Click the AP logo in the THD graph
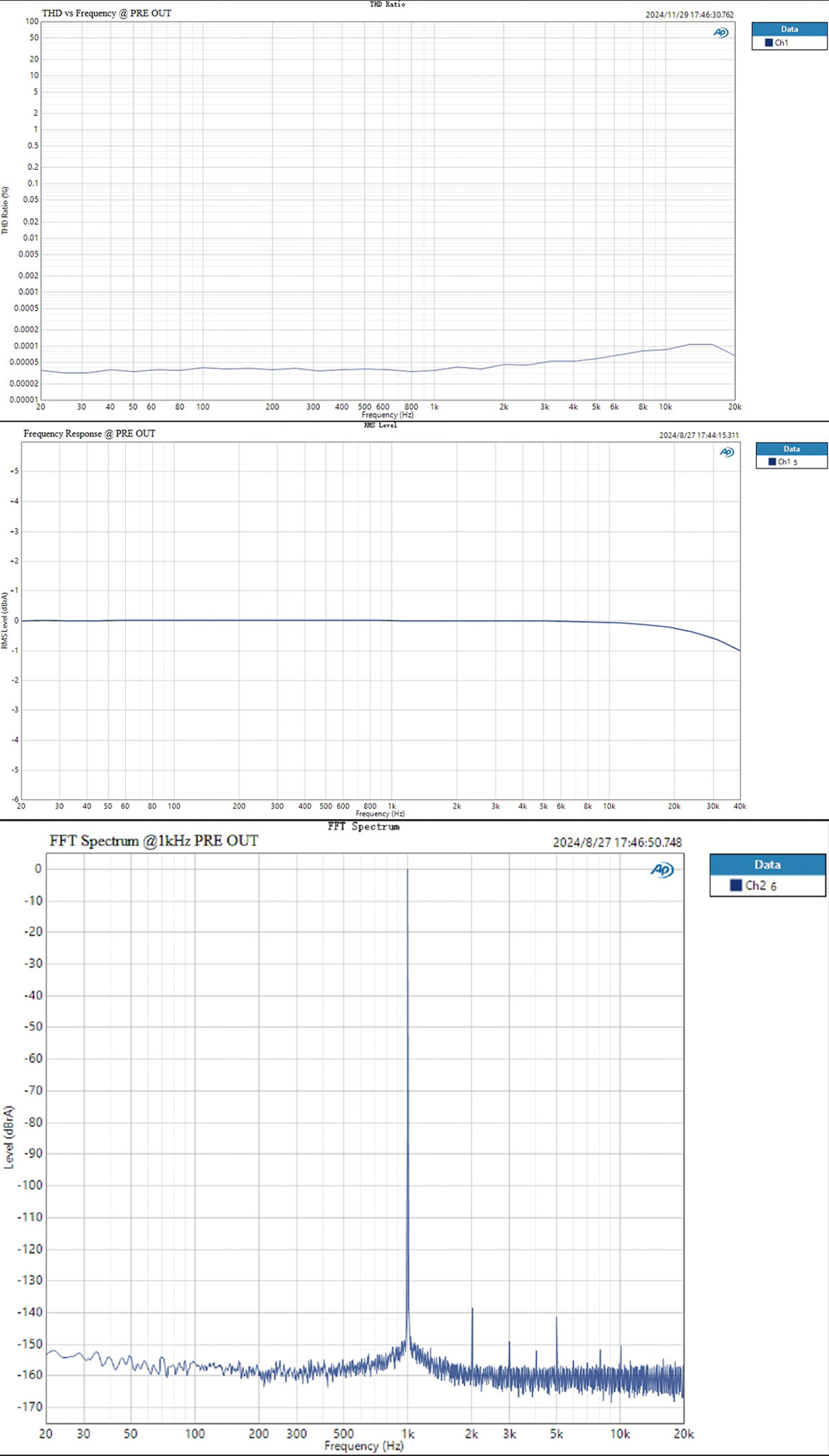The height and width of the screenshot is (1456, 829). 721,33
